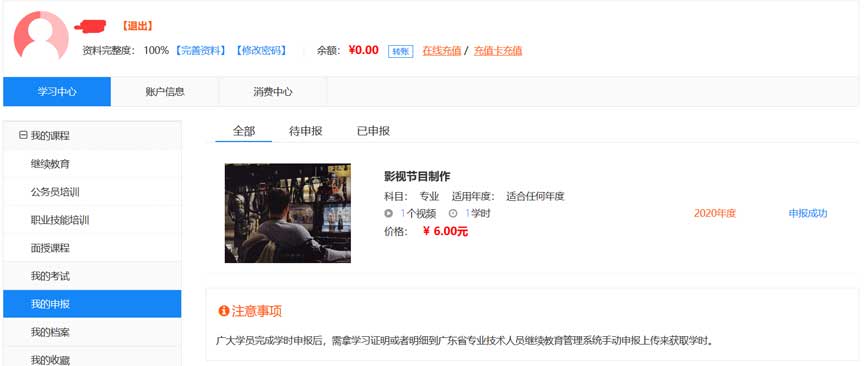Collapse the 我的课程 tree section
Image resolution: width=866 pixels, height=366 pixels.
(23, 135)
